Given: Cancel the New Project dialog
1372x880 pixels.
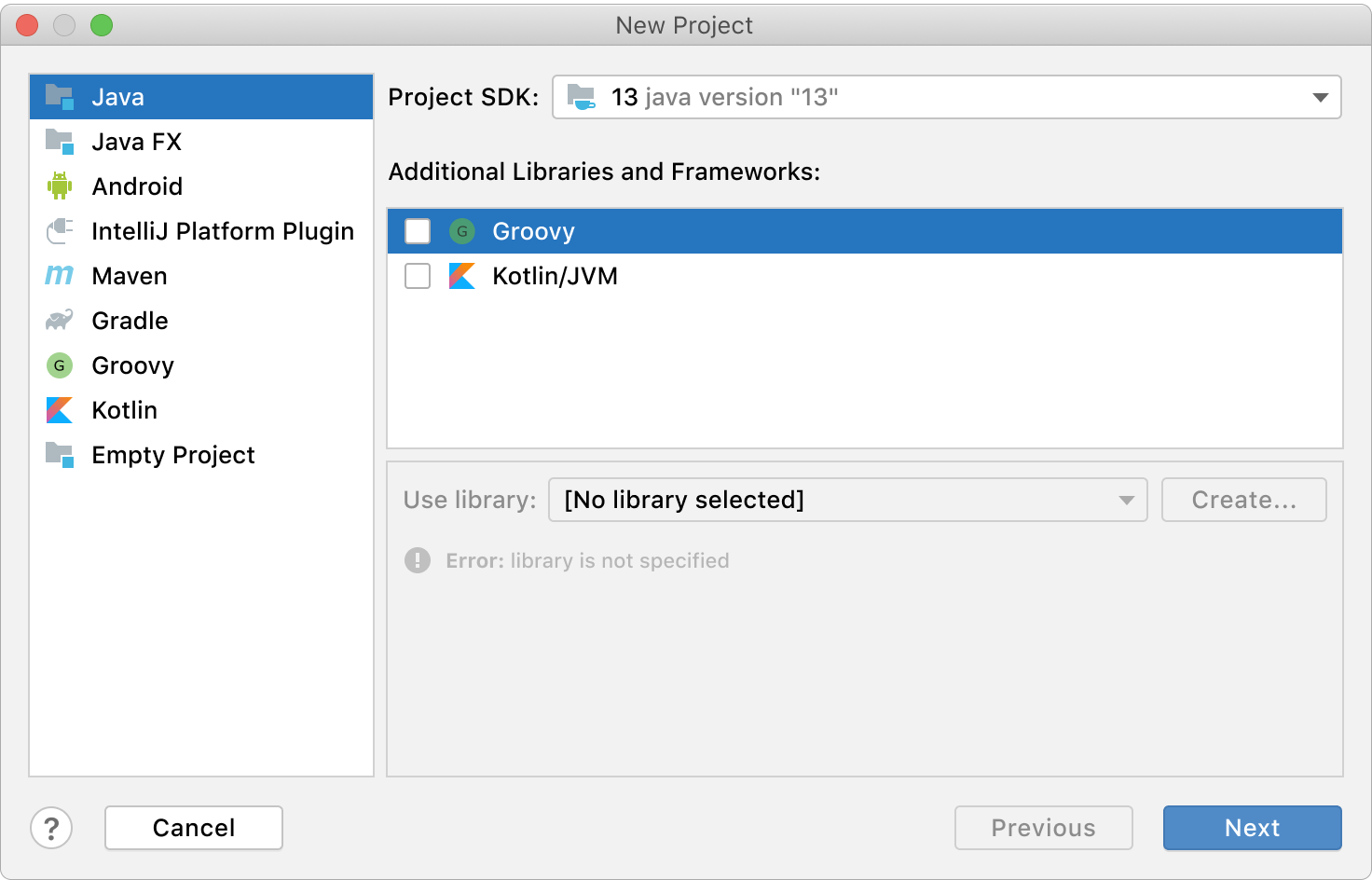Looking at the screenshot, I should pyautogui.click(x=194, y=828).
